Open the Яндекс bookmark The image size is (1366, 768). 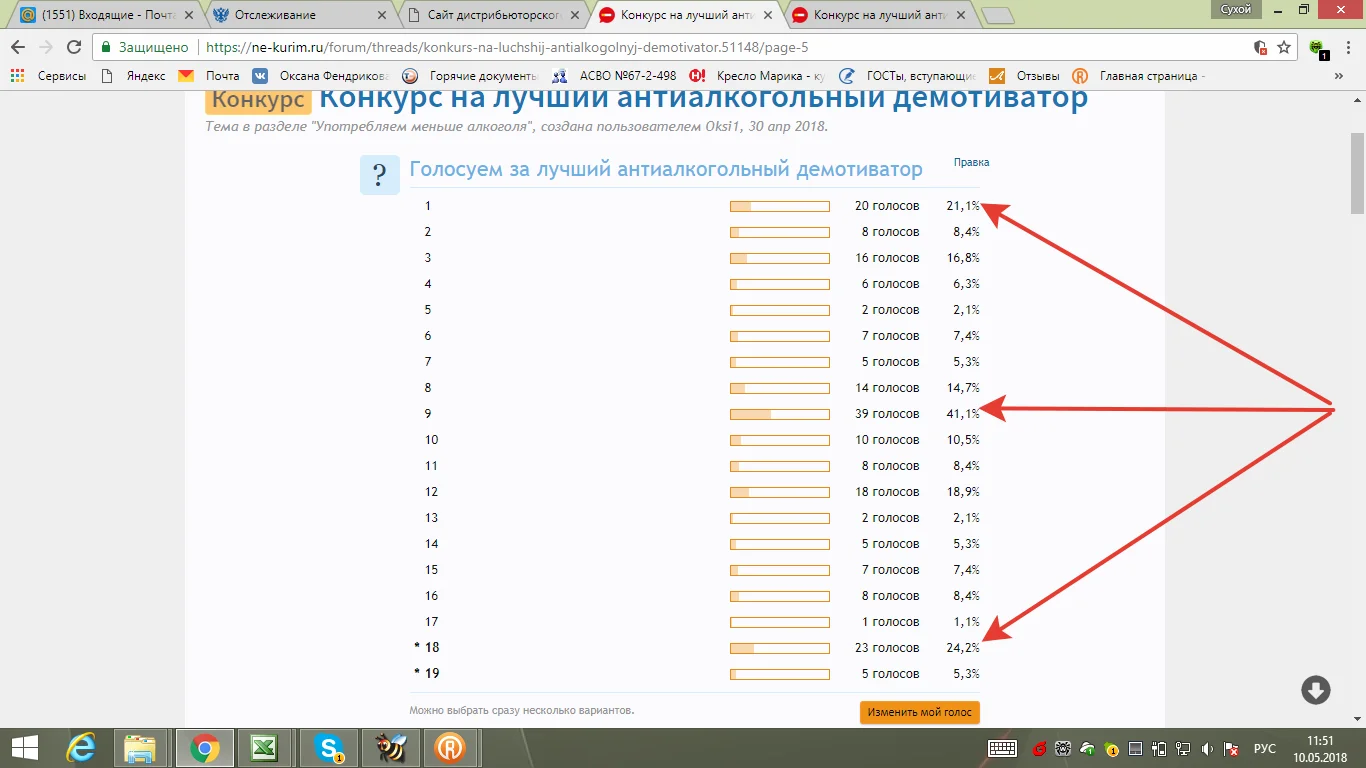click(x=135, y=76)
